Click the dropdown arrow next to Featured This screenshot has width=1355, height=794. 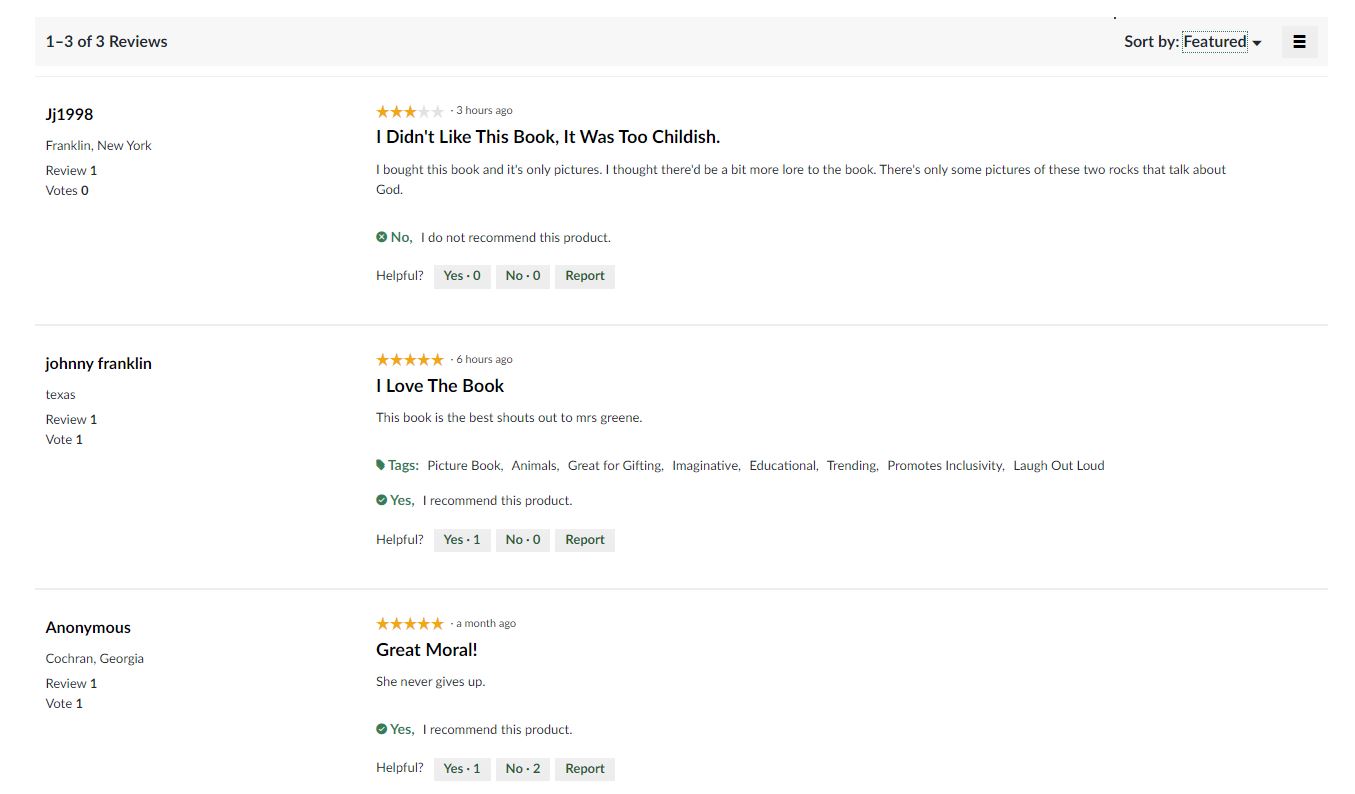[x=1257, y=43]
